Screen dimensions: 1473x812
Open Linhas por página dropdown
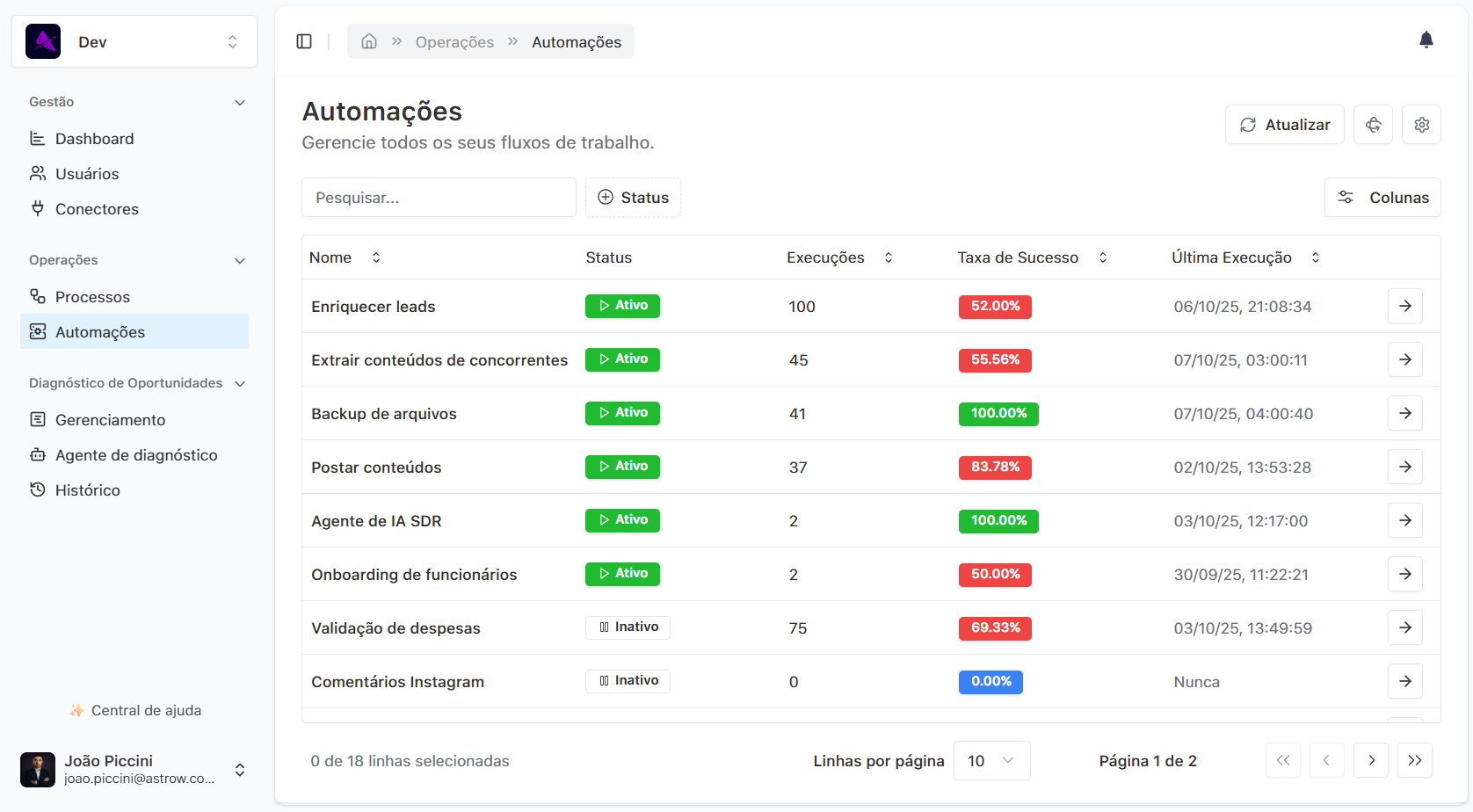click(x=991, y=761)
